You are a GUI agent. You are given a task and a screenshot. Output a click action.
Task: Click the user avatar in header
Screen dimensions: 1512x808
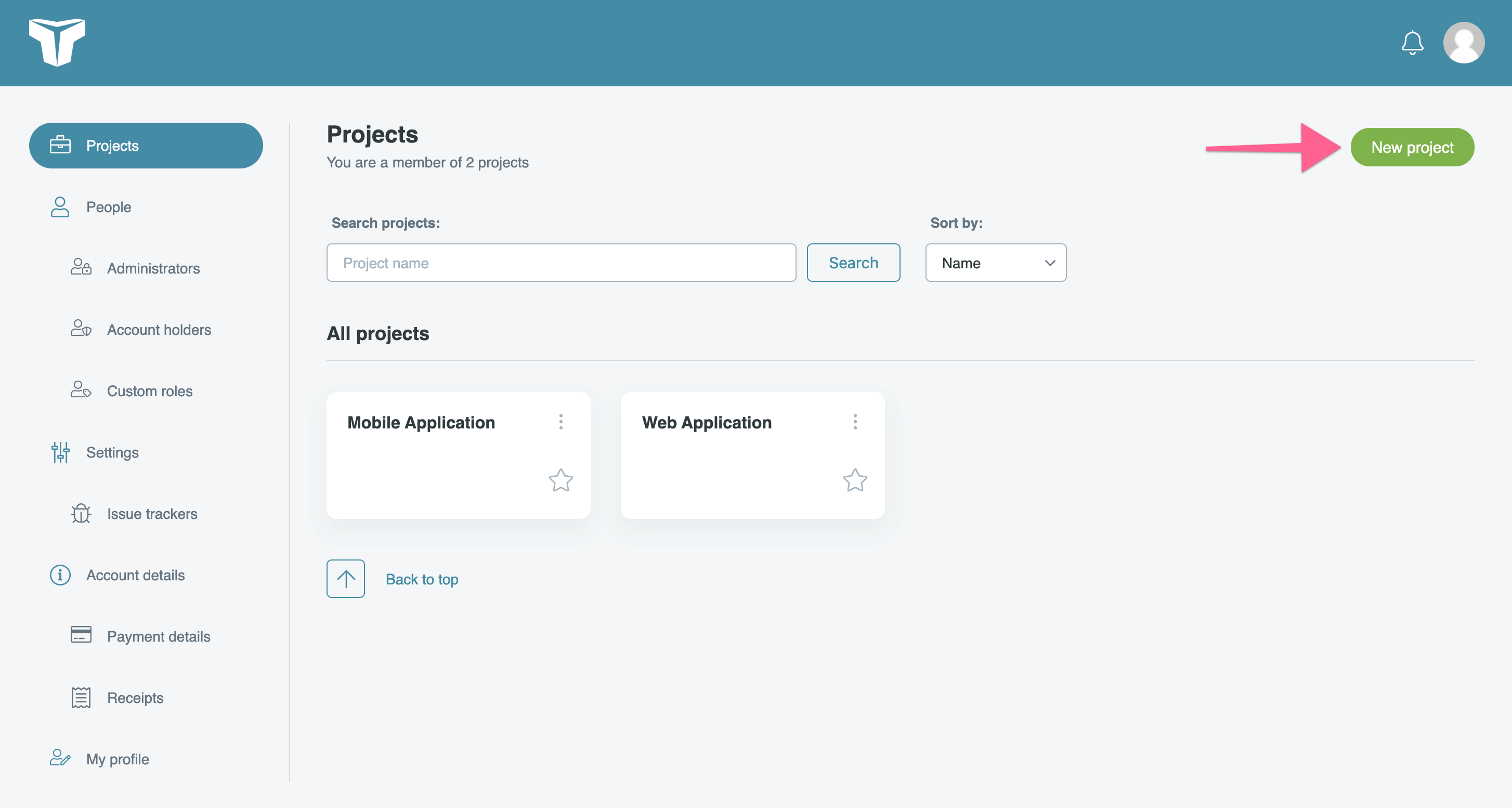coord(1463,43)
